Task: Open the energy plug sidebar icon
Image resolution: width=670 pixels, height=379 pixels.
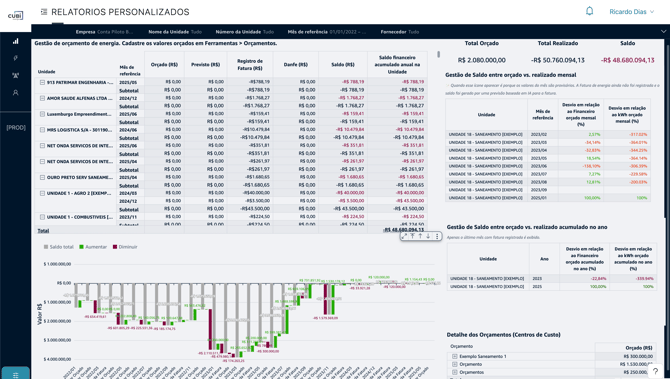Action: (x=15, y=58)
